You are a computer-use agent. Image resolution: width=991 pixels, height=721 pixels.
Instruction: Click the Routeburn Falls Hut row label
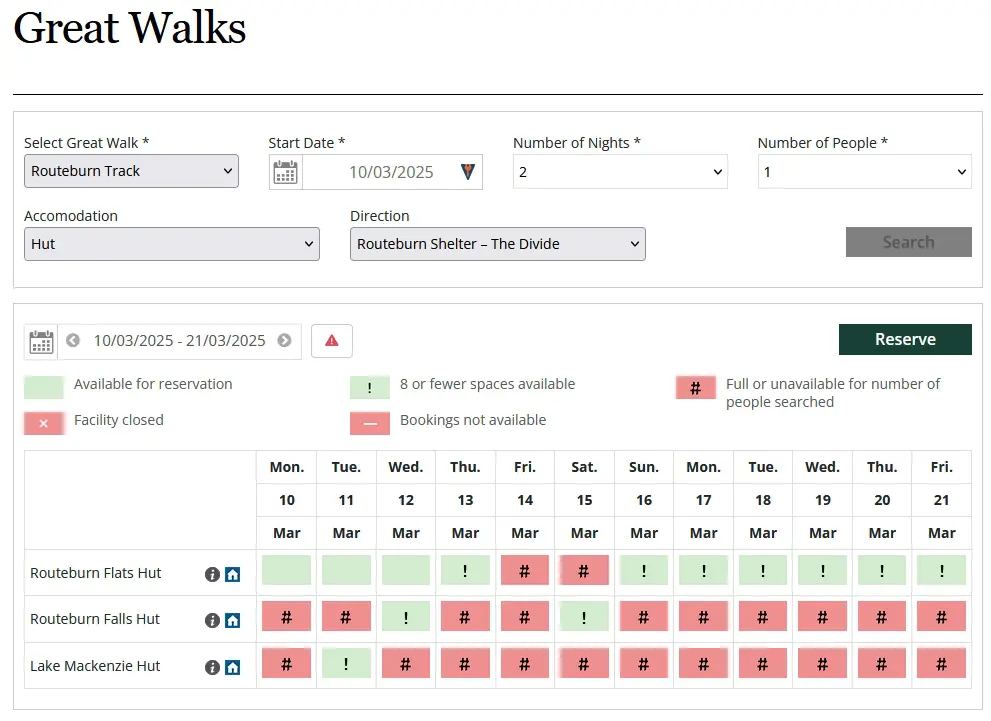[95, 619]
